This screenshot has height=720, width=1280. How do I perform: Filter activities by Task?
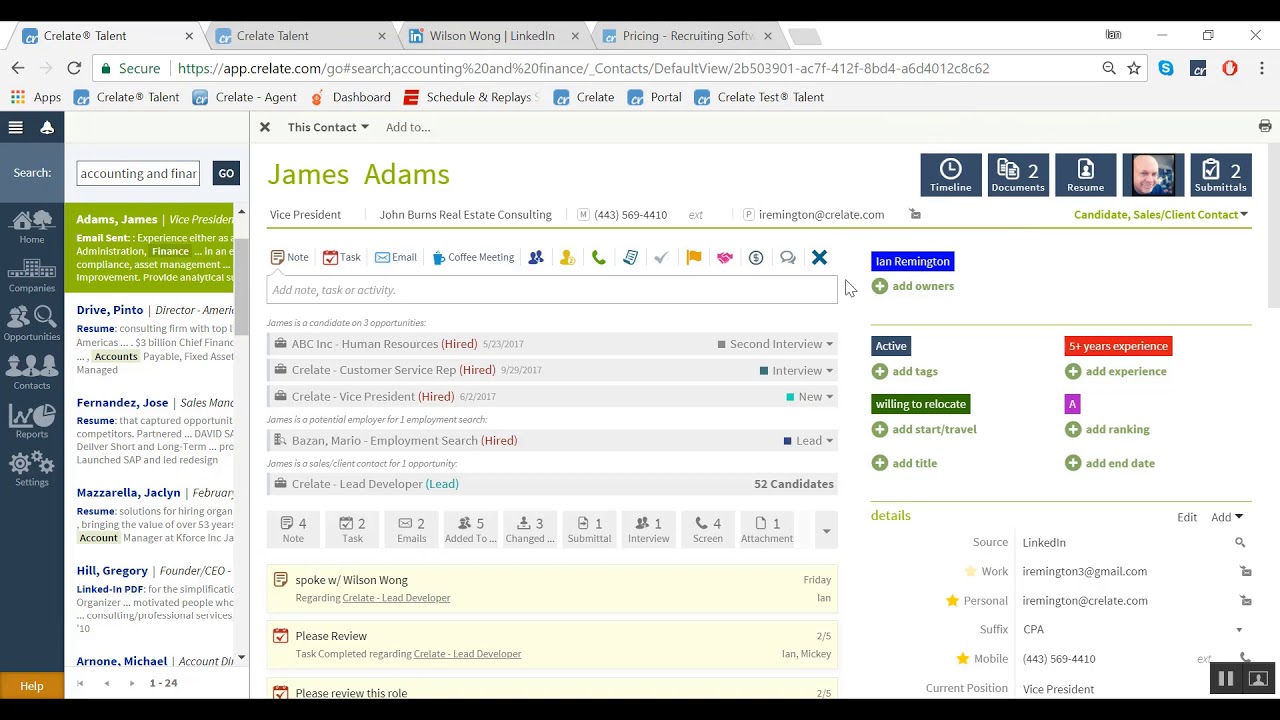click(x=352, y=529)
